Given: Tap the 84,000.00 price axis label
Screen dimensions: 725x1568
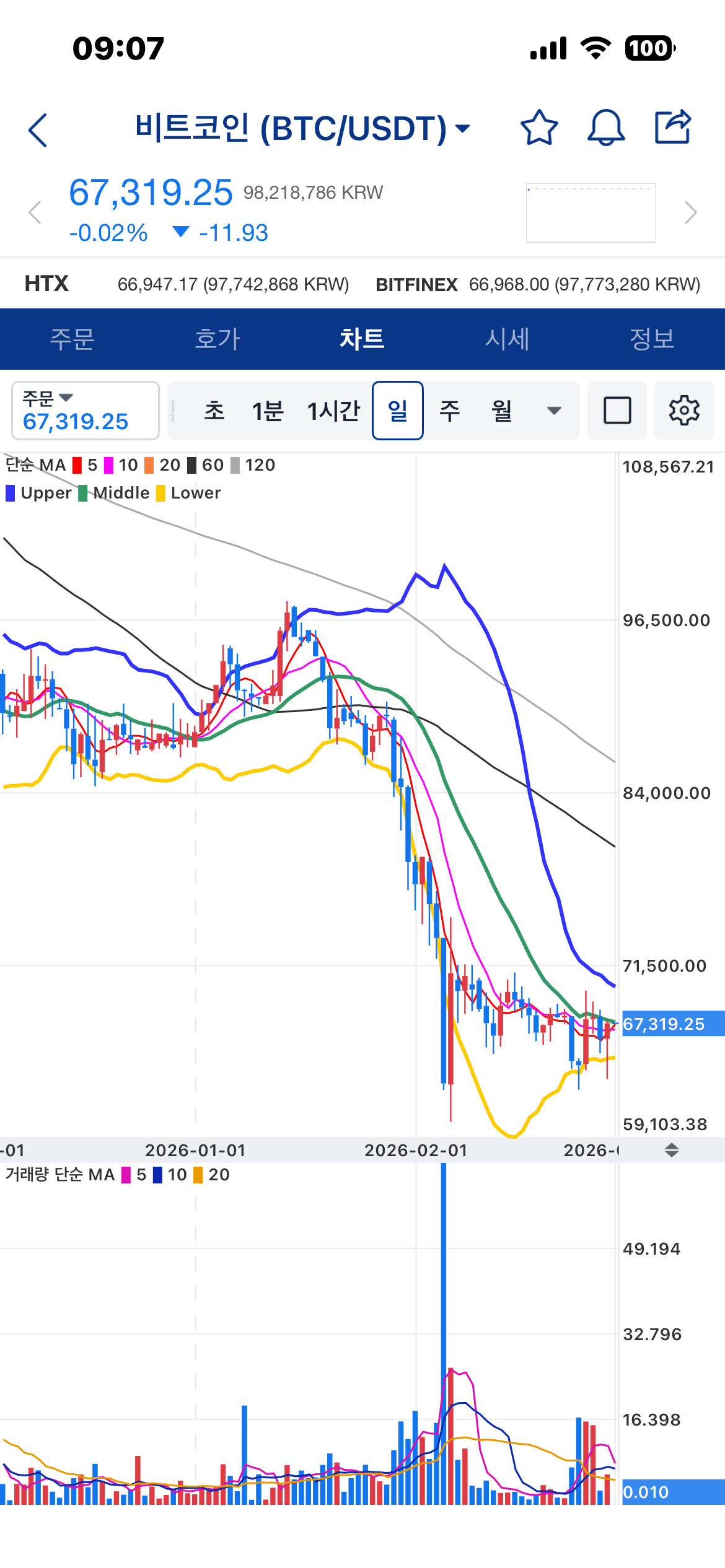Looking at the screenshot, I should [x=666, y=793].
